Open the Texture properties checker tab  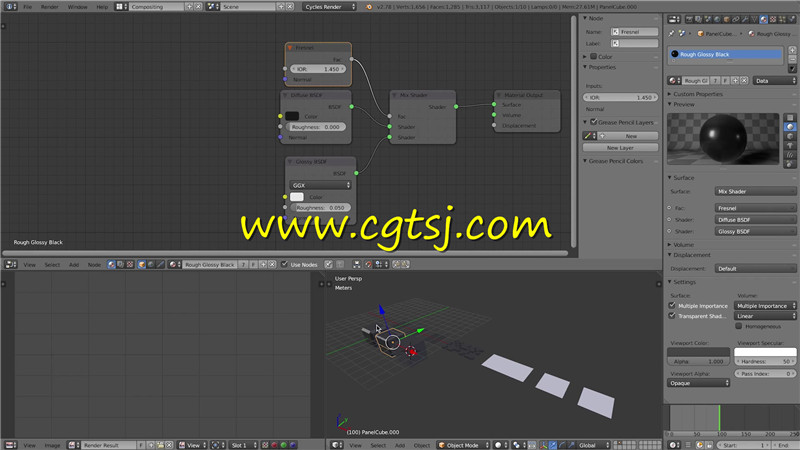click(x=773, y=19)
